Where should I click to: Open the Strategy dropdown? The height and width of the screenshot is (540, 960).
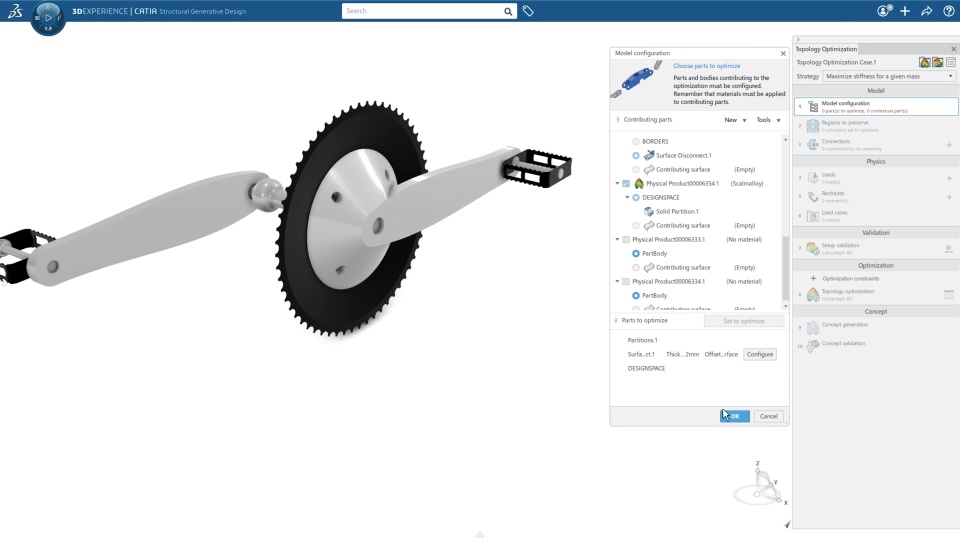click(889, 77)
